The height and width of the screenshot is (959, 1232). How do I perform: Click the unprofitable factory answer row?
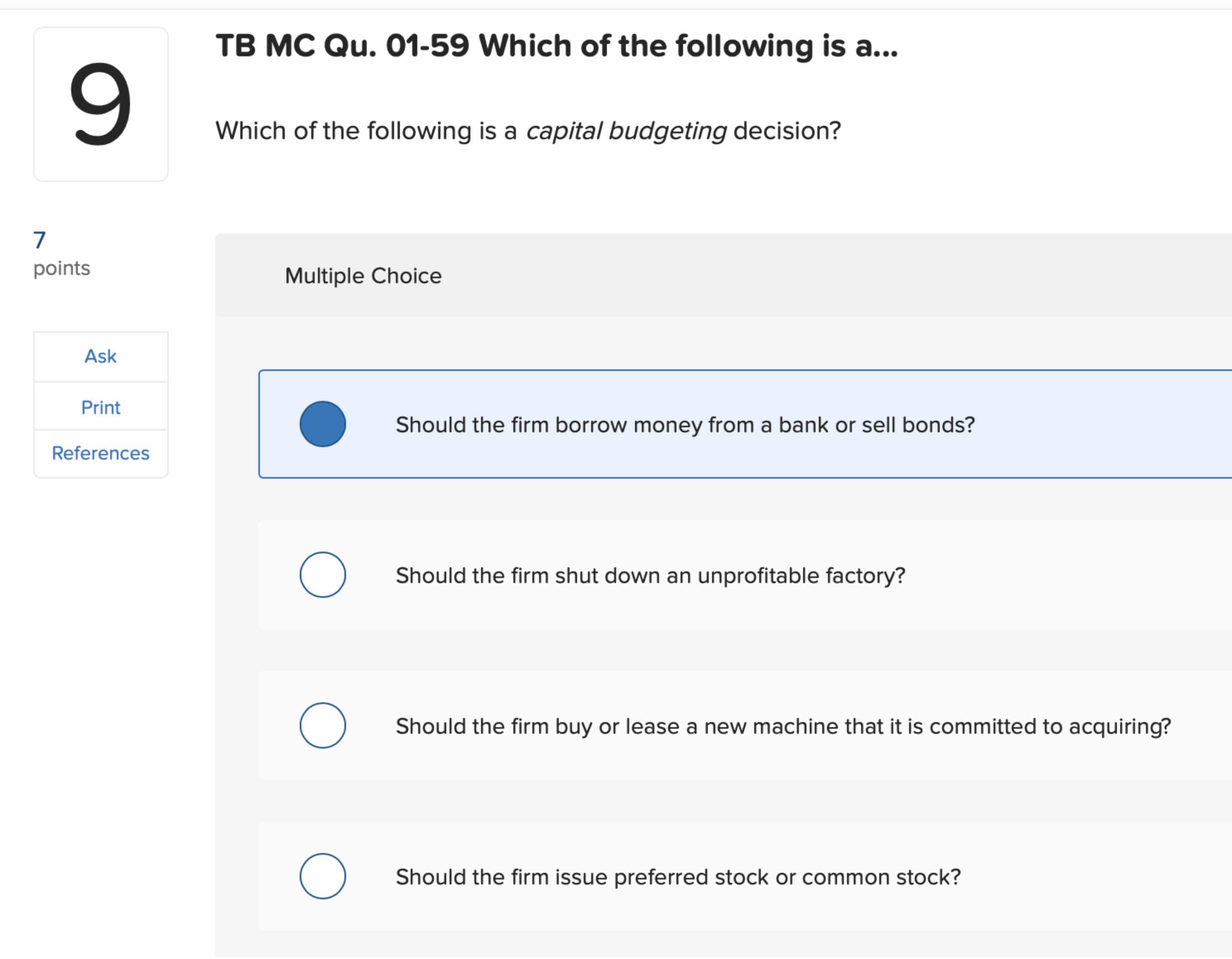click(733, 575)
